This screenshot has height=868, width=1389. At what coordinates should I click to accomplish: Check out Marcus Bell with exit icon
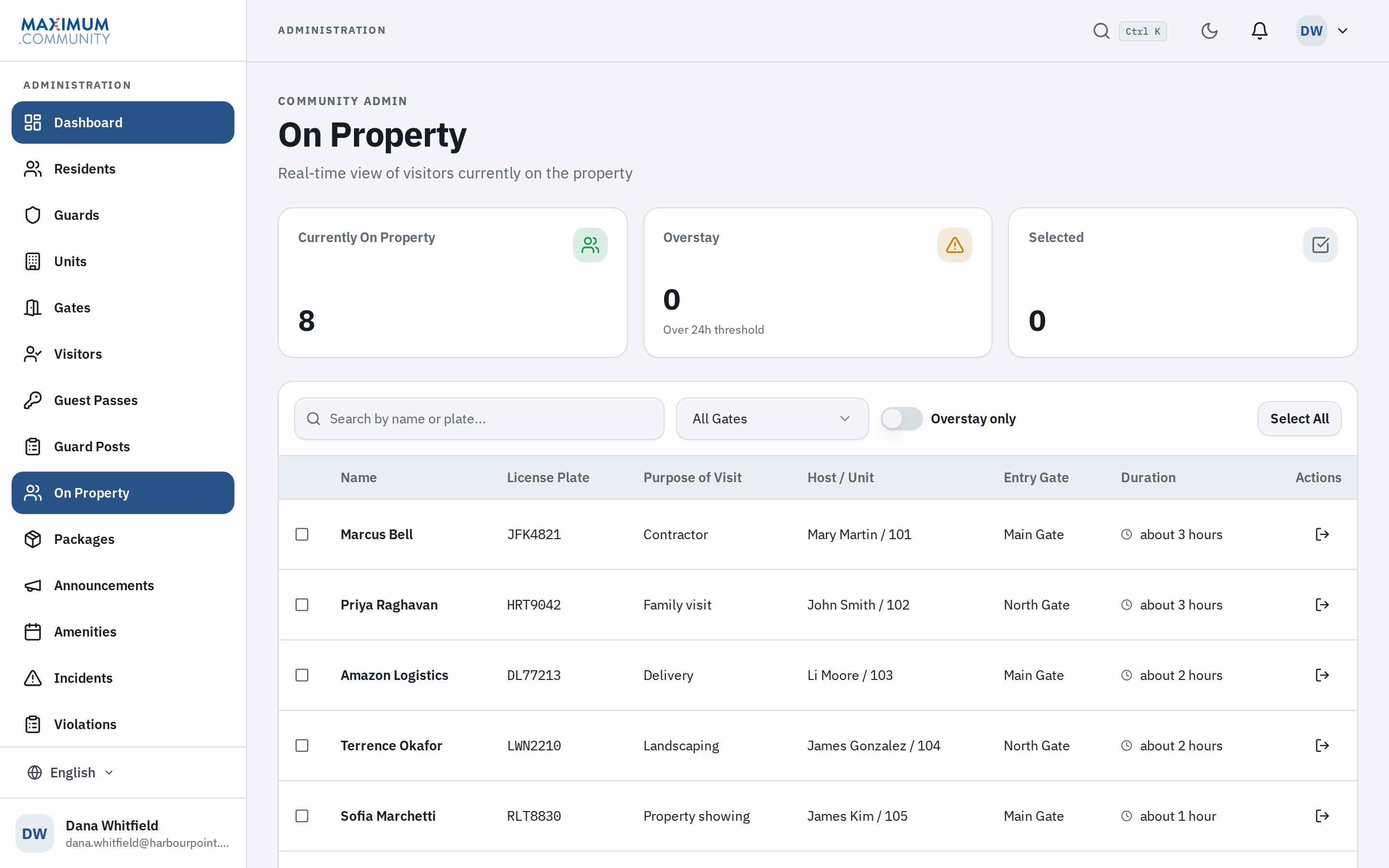1322,534
